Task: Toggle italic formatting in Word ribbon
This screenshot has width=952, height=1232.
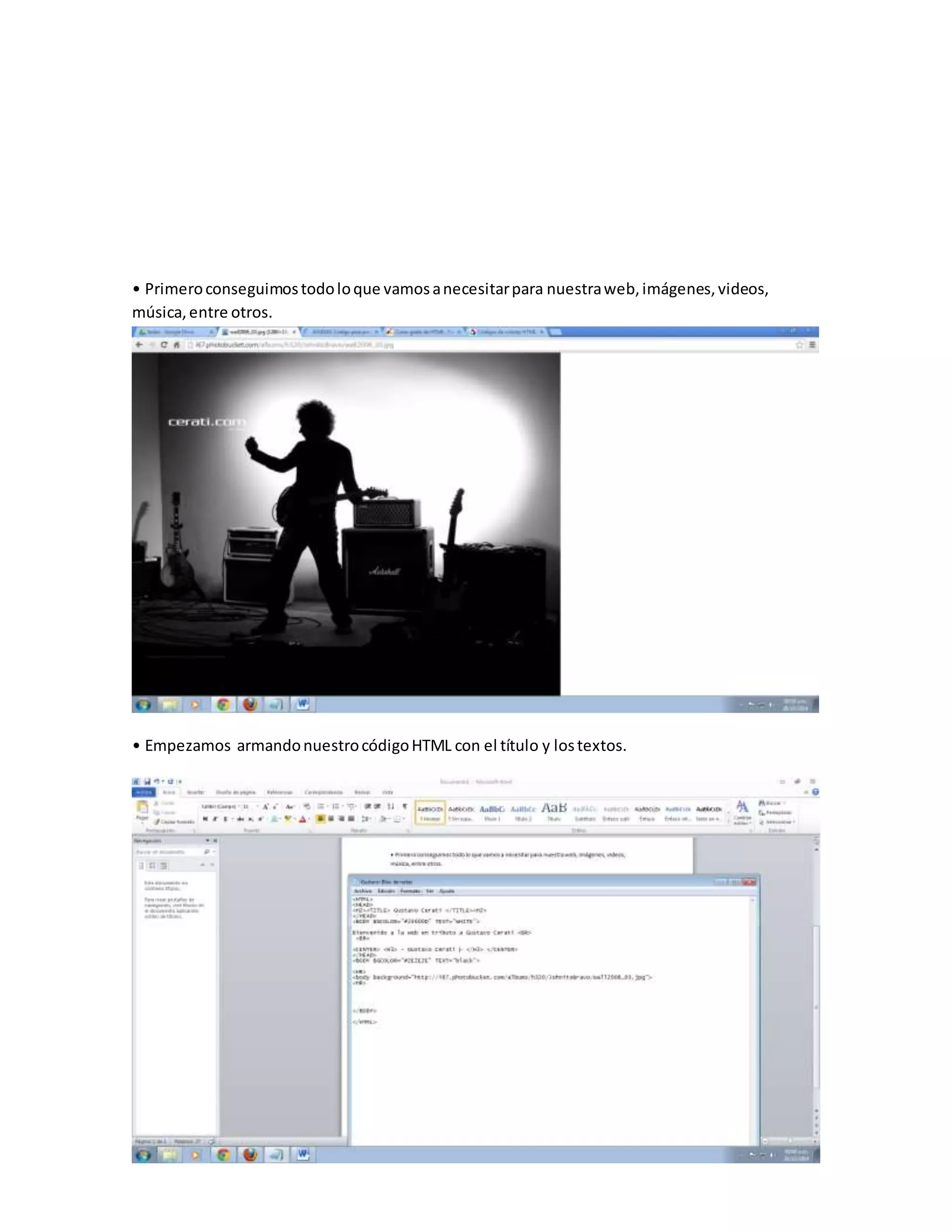Action: click(x=215, y=819)
